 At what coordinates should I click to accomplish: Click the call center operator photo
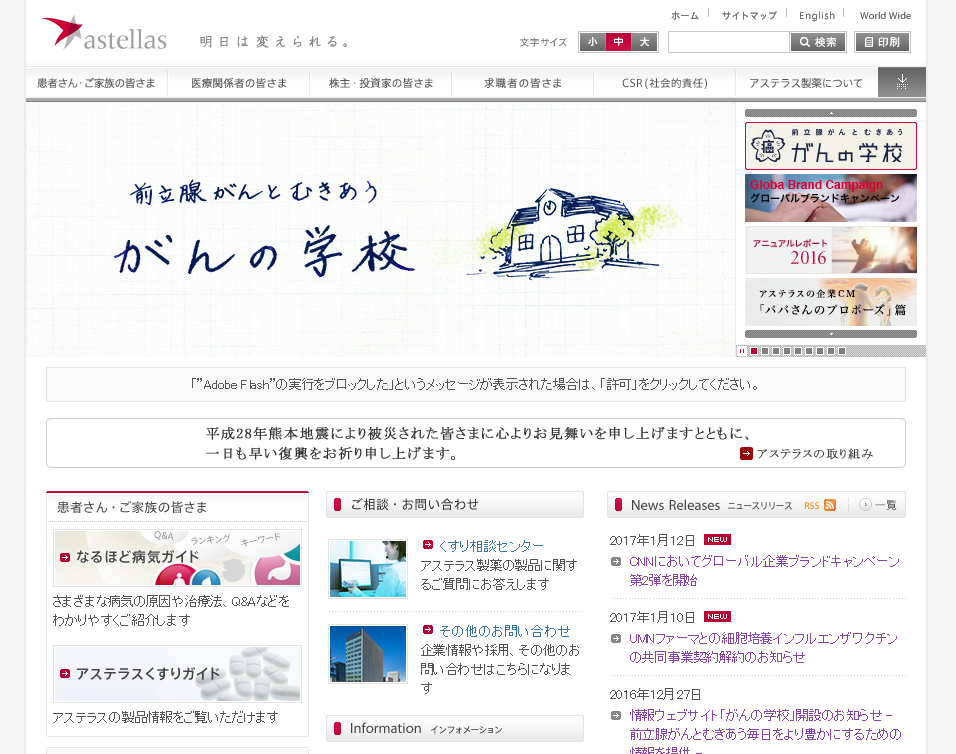pyautogui.click(x=368, y=569)
